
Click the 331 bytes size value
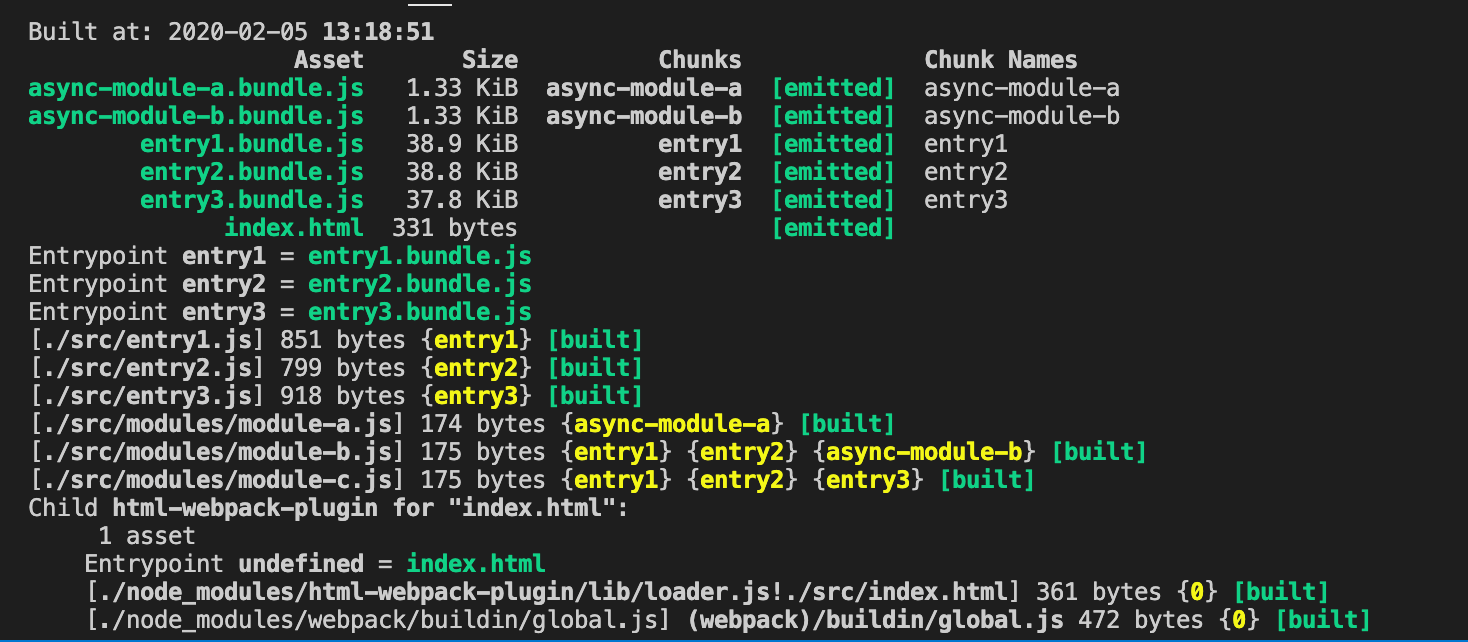tap(454, 228)
